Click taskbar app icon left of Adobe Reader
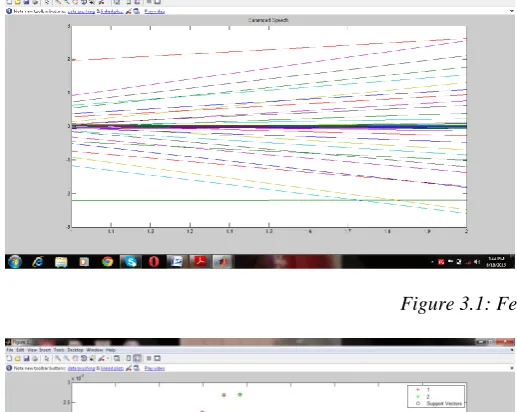 tap(177, 262)
